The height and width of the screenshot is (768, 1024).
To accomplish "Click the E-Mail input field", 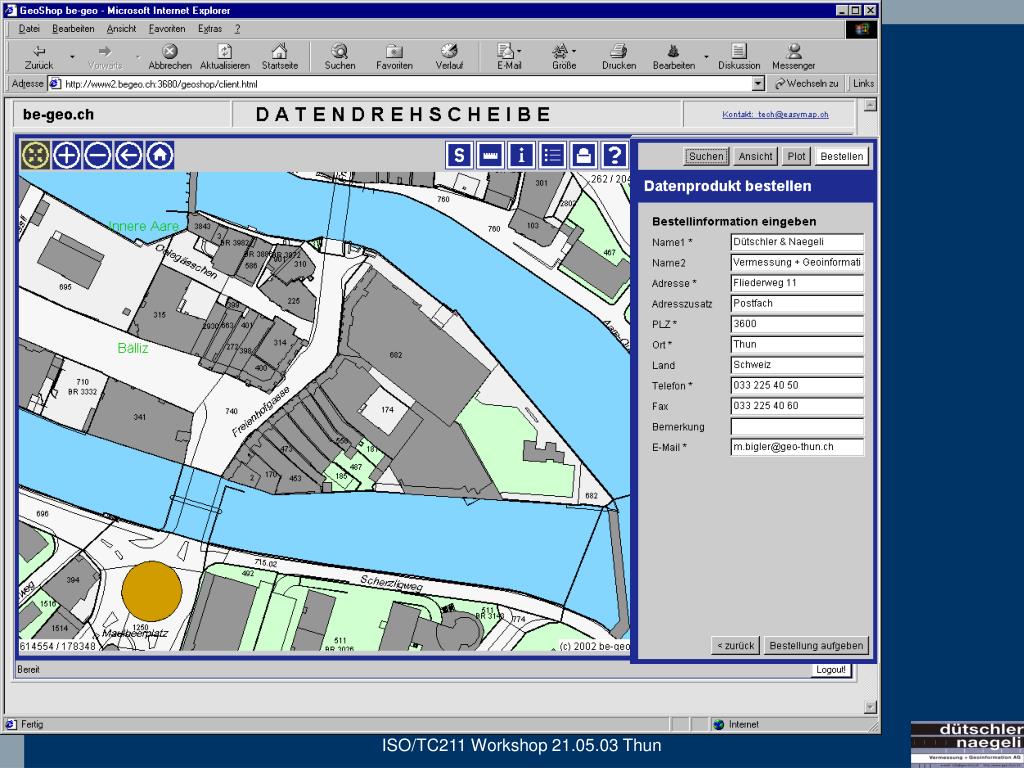I will click(x=797, y=447).
